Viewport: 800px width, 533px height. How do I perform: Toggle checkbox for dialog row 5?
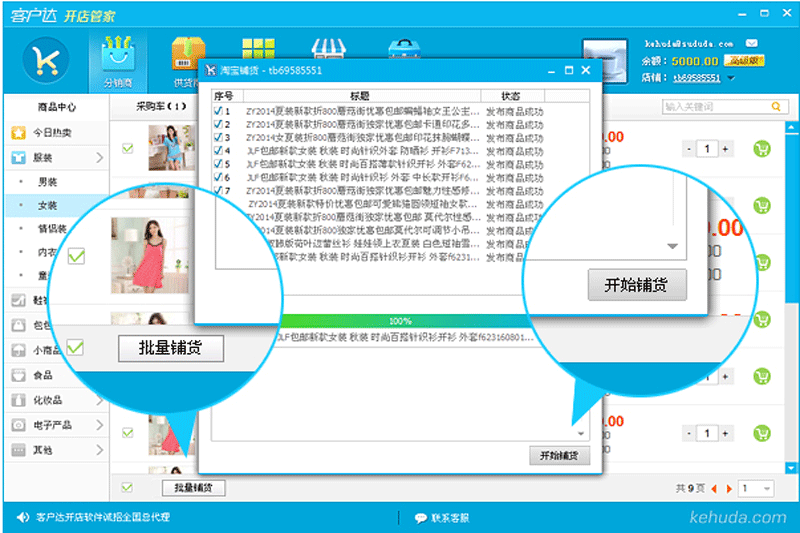(218, 164)
